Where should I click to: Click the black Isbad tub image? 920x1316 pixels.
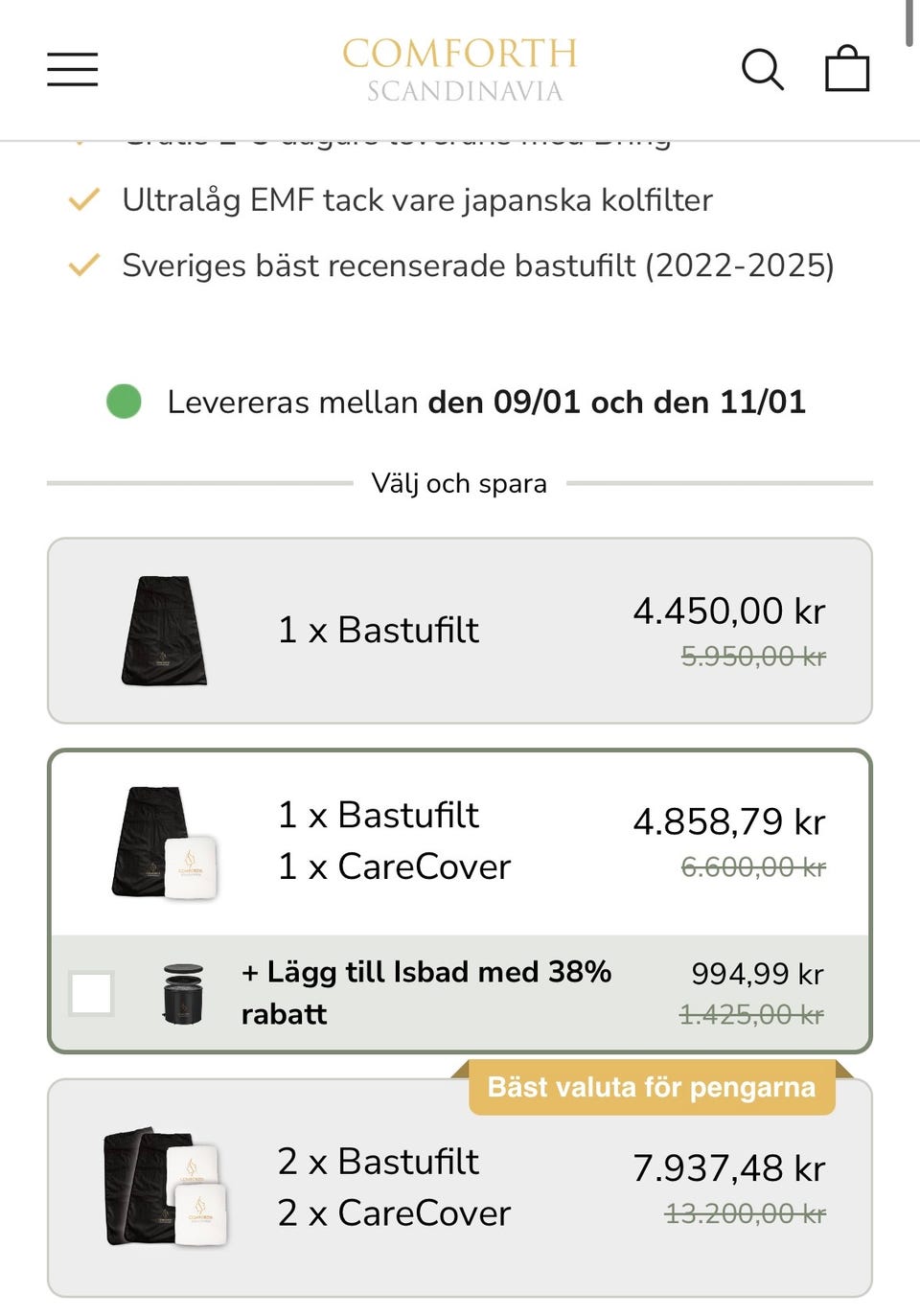point(183,994)
